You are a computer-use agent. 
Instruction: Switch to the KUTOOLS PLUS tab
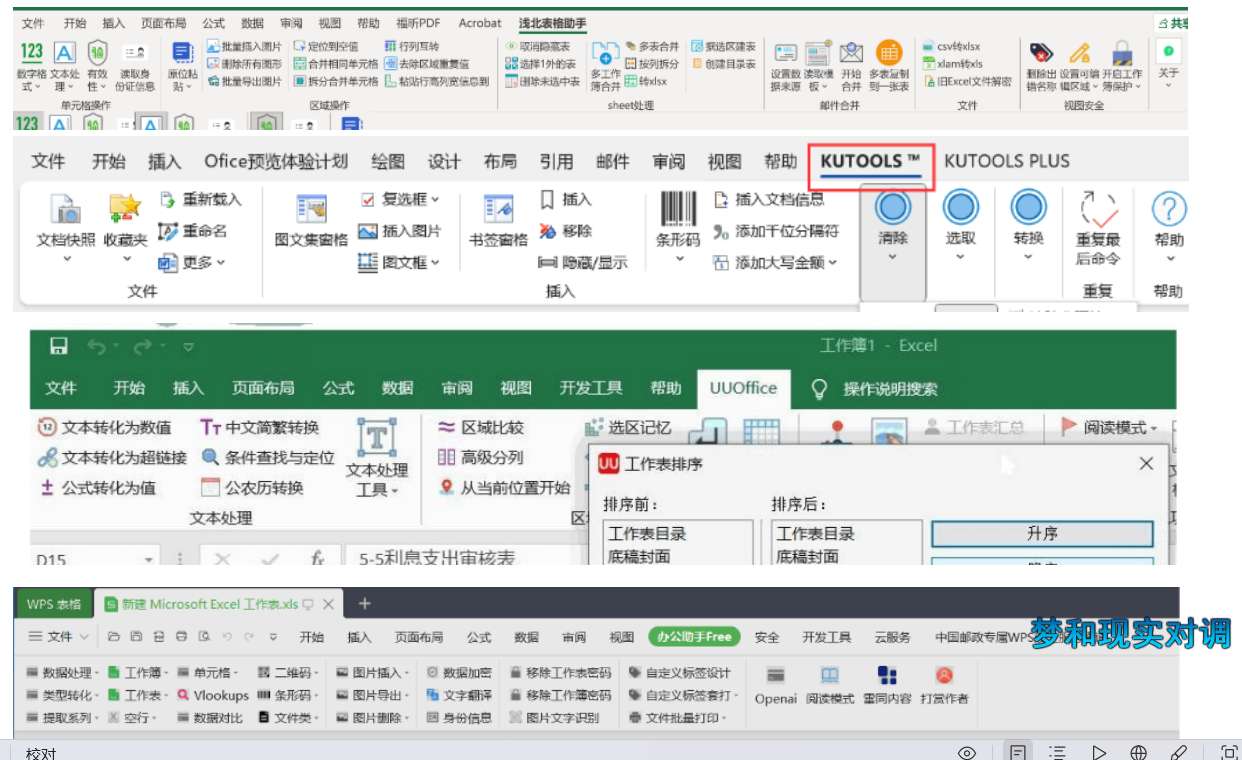tap(1006, 161)
